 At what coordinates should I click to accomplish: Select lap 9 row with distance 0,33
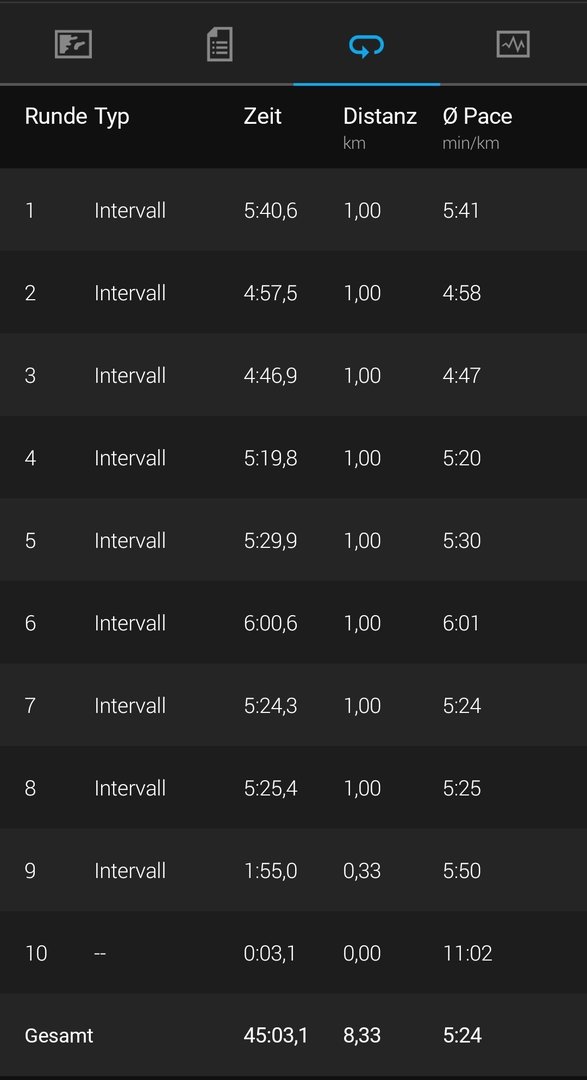(294, 870)
